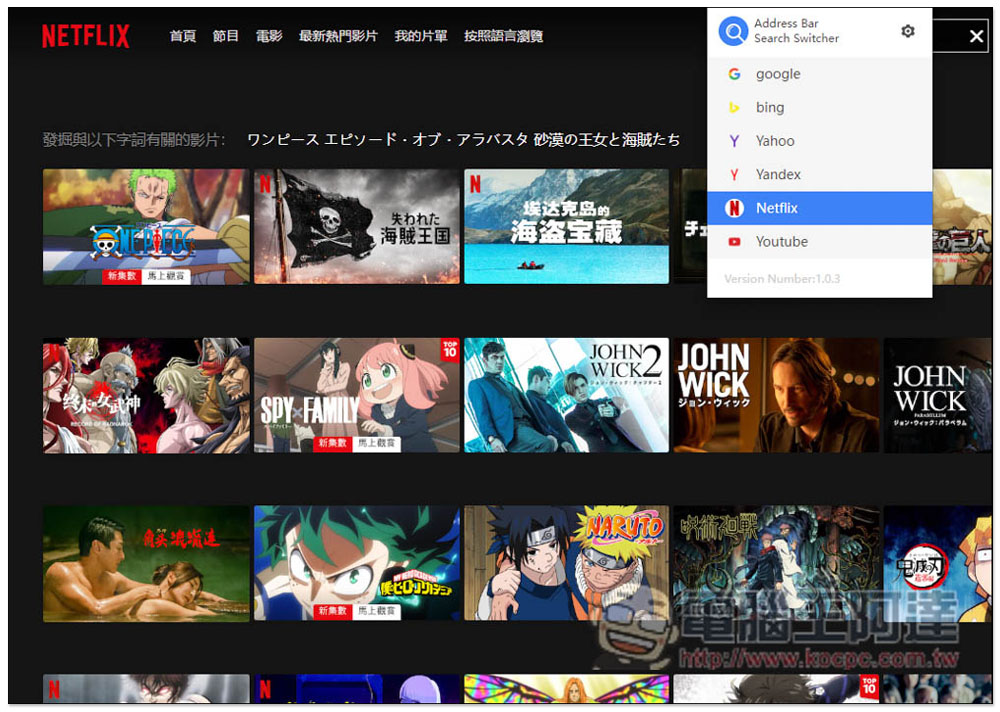Switch to Yandex search
Screen dimensions: 1000x712
(x=820, y=175)
